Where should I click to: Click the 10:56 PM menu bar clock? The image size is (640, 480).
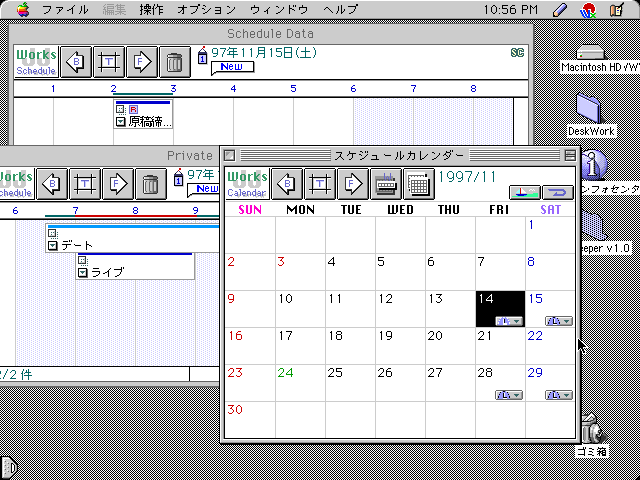(511, 9)
